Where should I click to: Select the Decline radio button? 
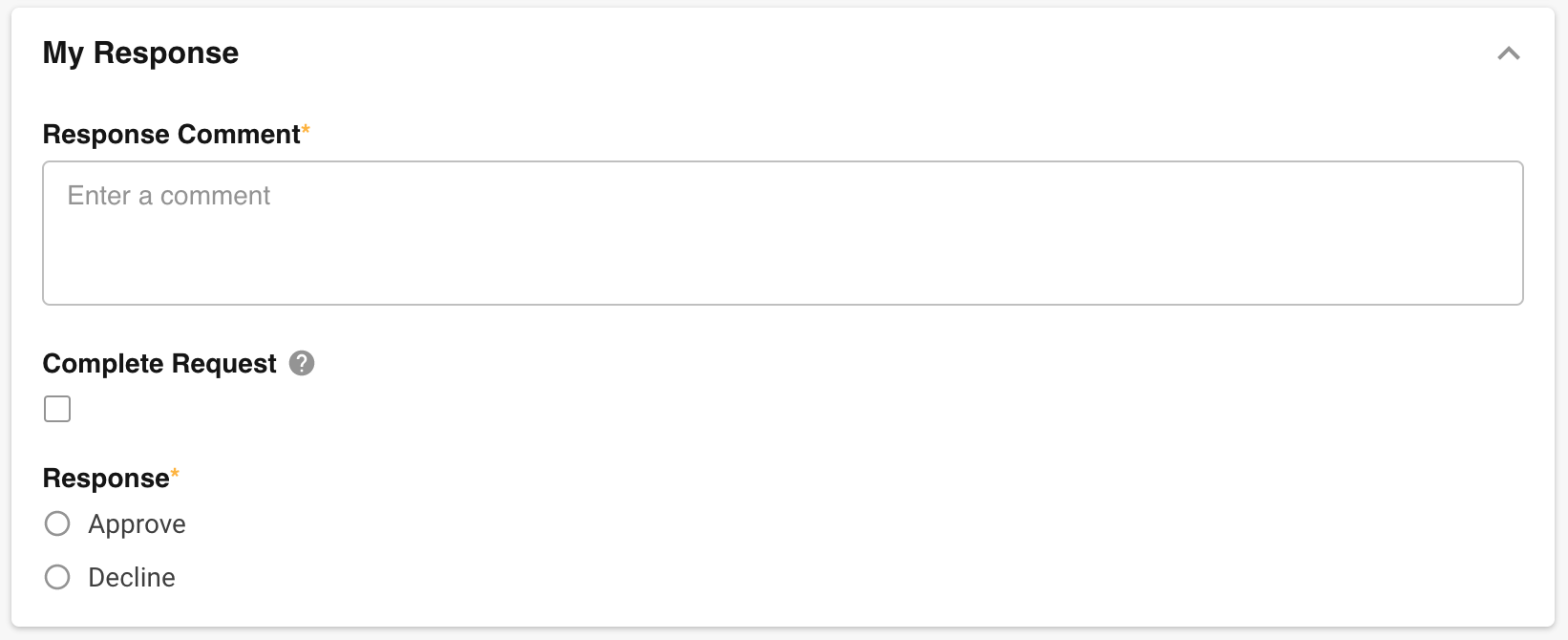[x=57, y=577]
